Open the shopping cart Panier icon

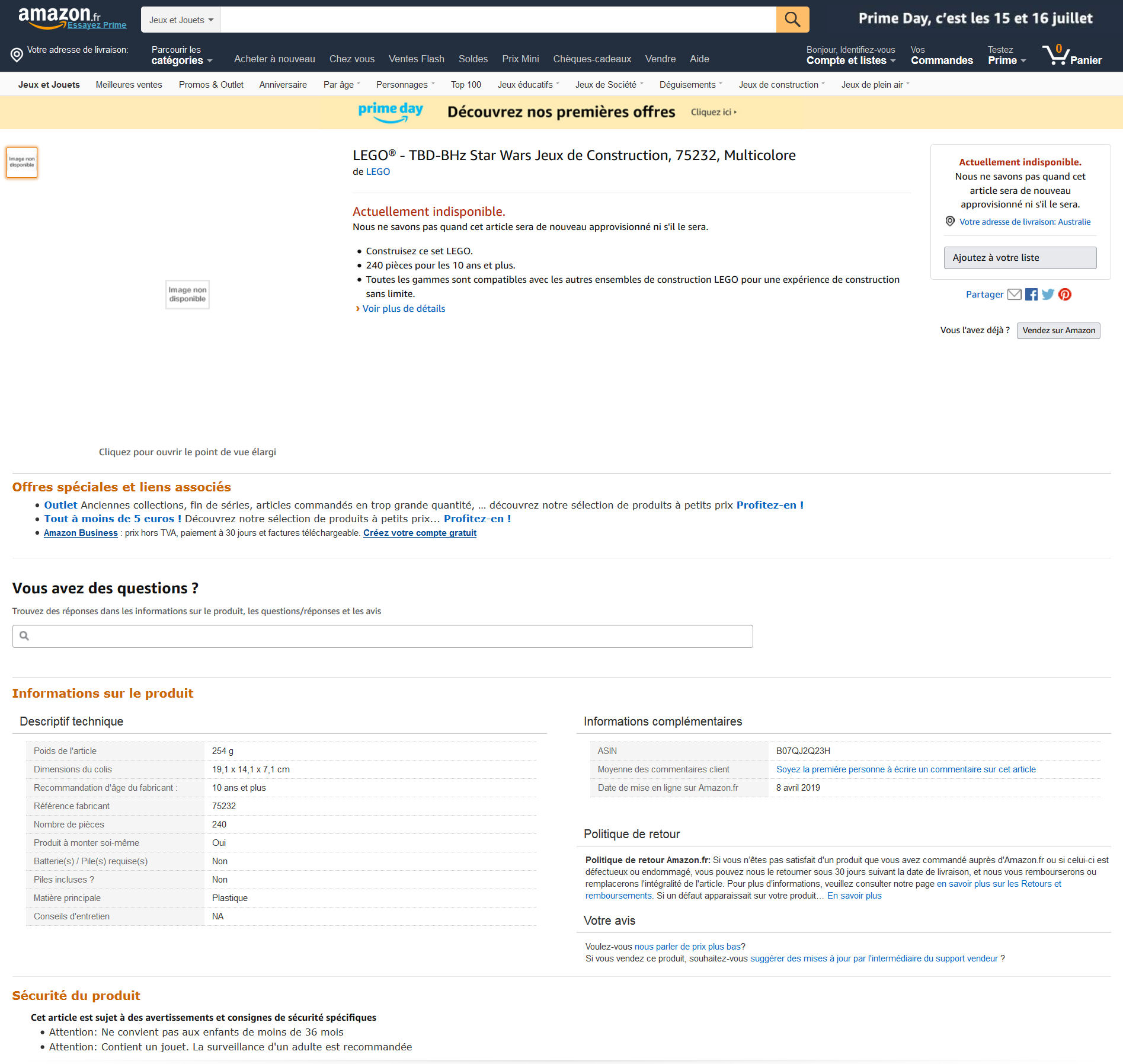(1072, 55)
